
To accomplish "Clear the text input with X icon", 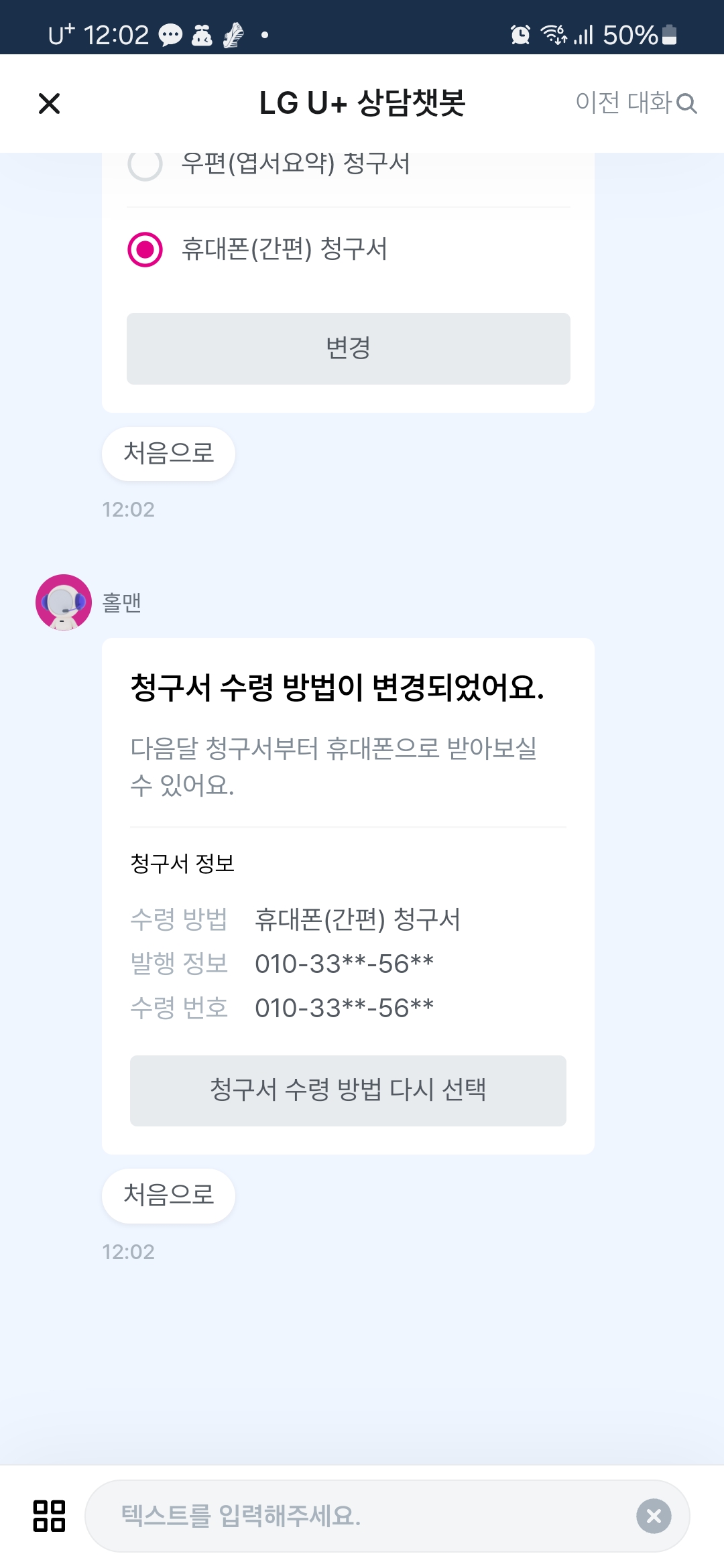I will click(x=654, y=1516).
